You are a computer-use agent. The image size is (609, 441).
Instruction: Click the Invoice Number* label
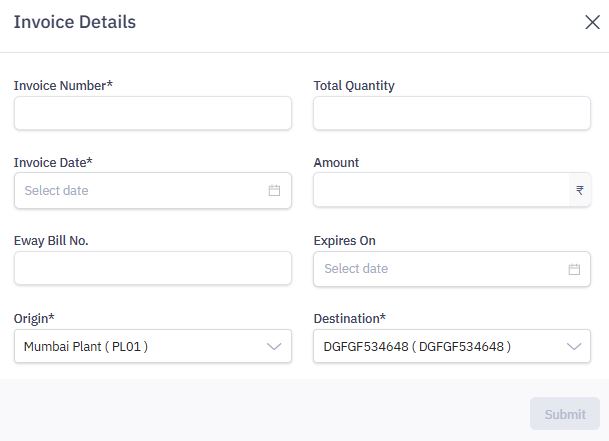click(63, 85)
